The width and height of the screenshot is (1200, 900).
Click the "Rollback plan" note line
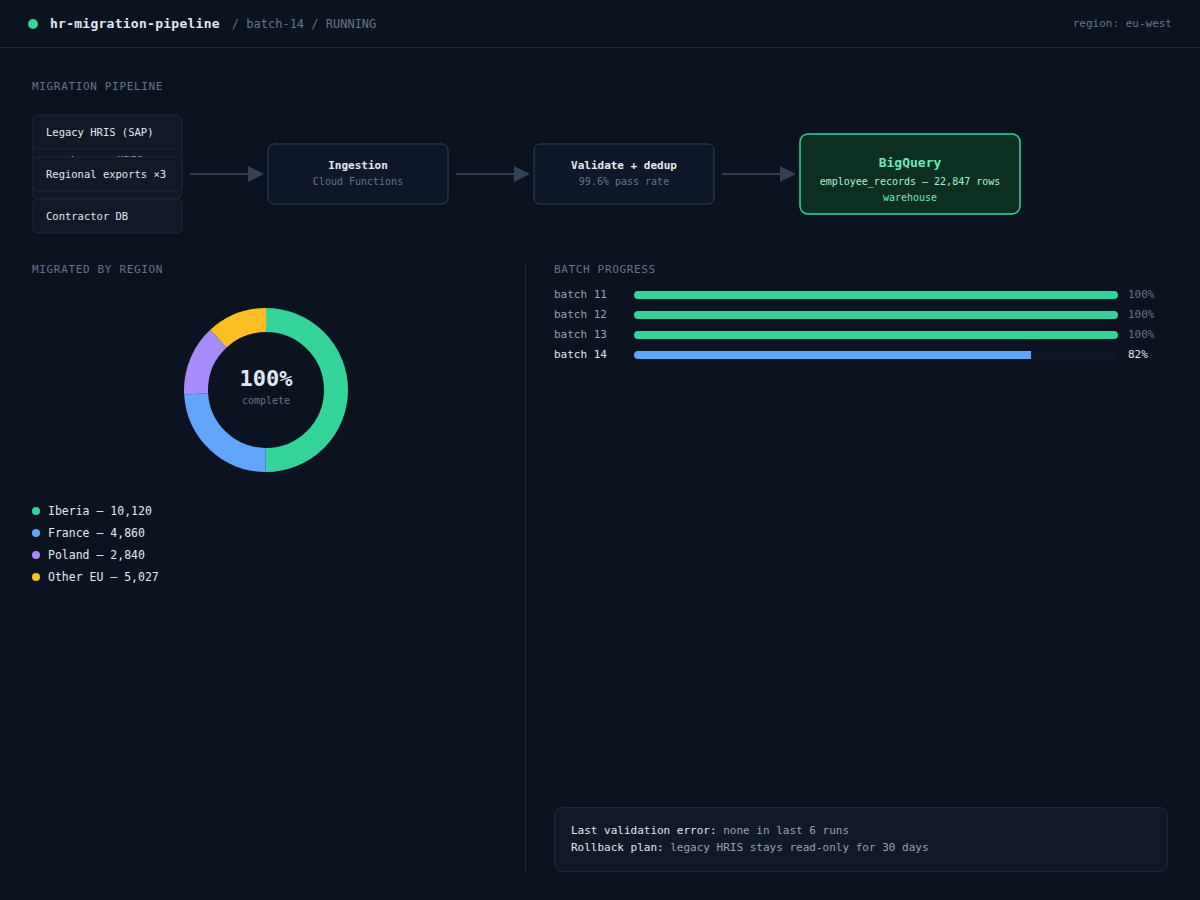750,848
